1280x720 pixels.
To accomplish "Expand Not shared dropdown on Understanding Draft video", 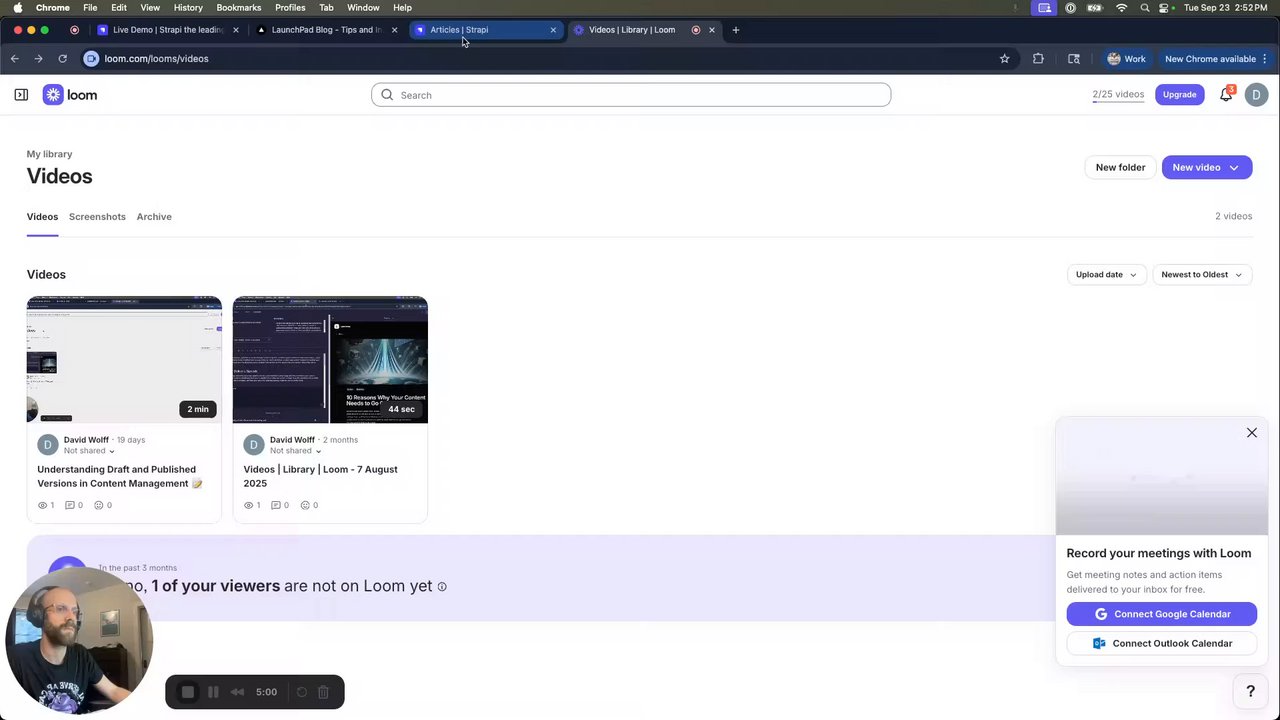I will [89, 451].
